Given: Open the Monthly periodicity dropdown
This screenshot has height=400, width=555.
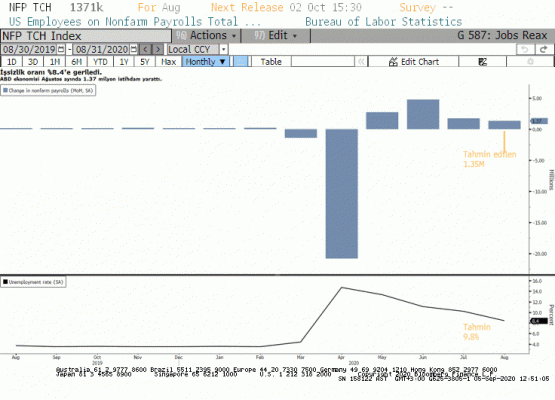Looking at the screenshot, I should [x=205, y=62].
